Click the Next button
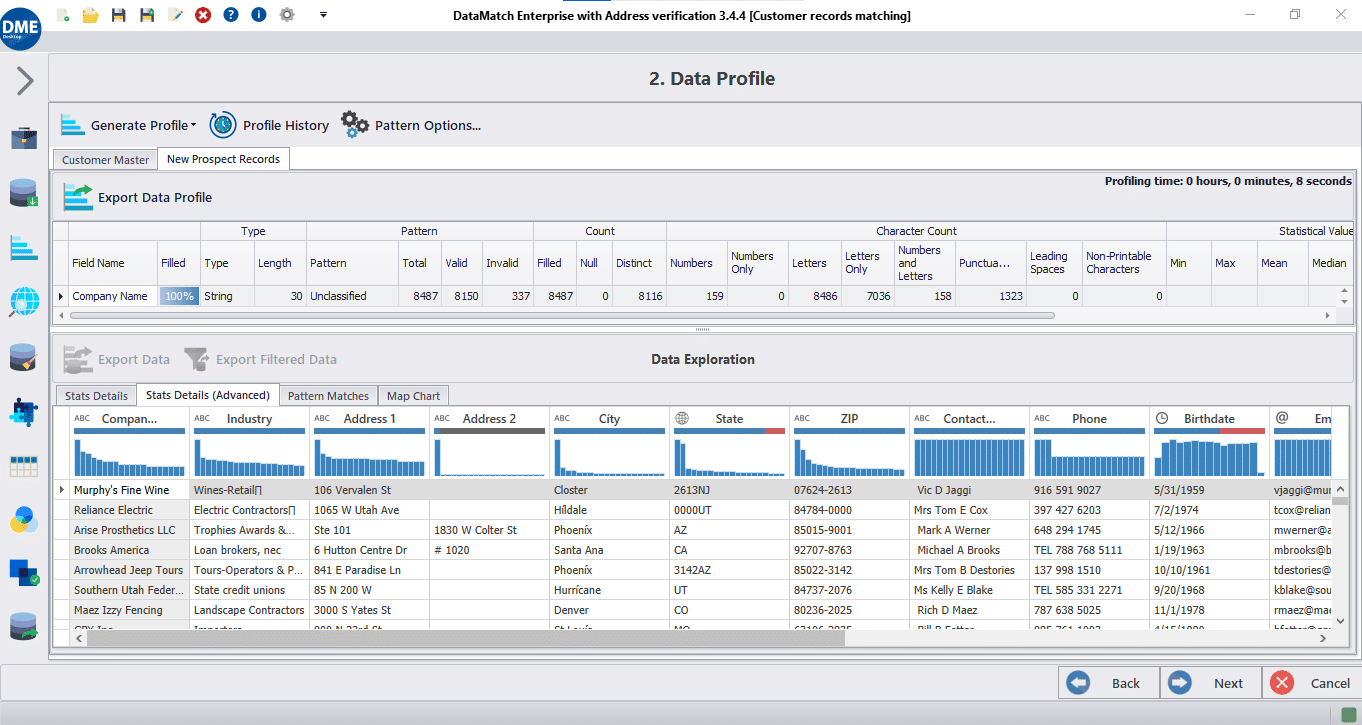 [1210, 682]
